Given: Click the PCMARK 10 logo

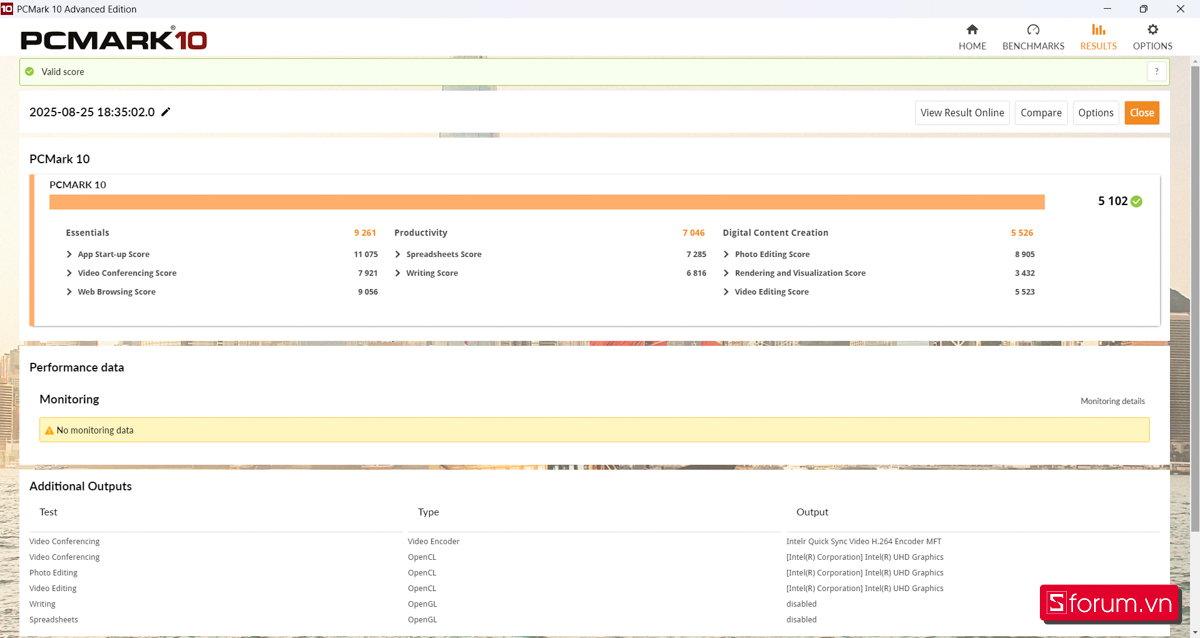Looking at the screenshot, I should pos(114,39).
